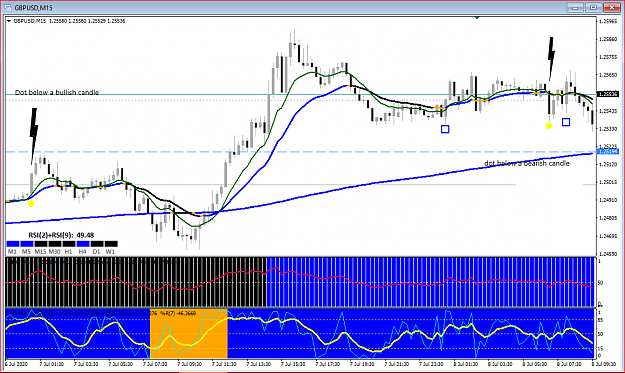
Task: Click the yellow signal dot near 1.24910 level
Action: tap(31, 204)
